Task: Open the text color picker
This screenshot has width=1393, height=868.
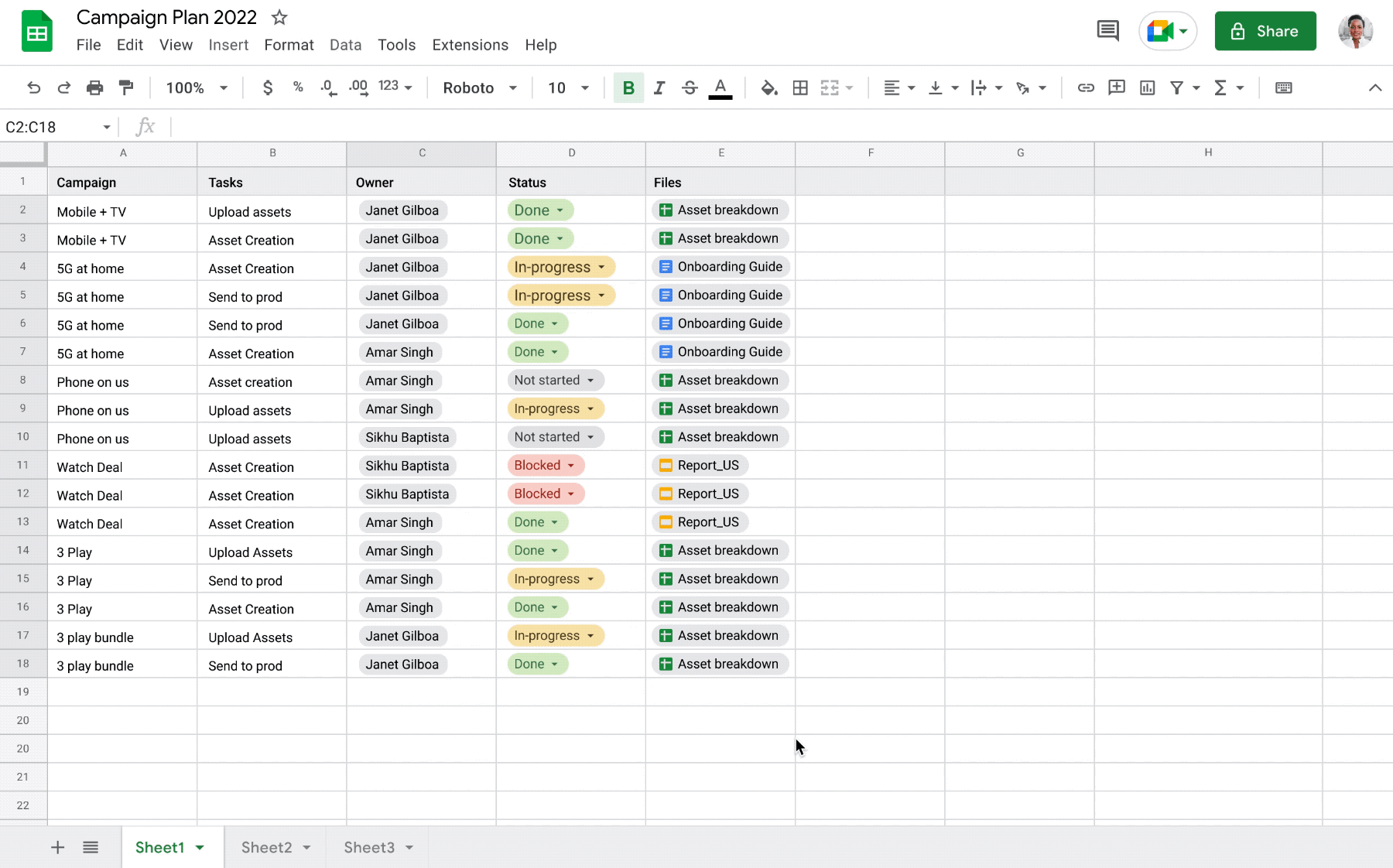Action: (x=720, y=88)
